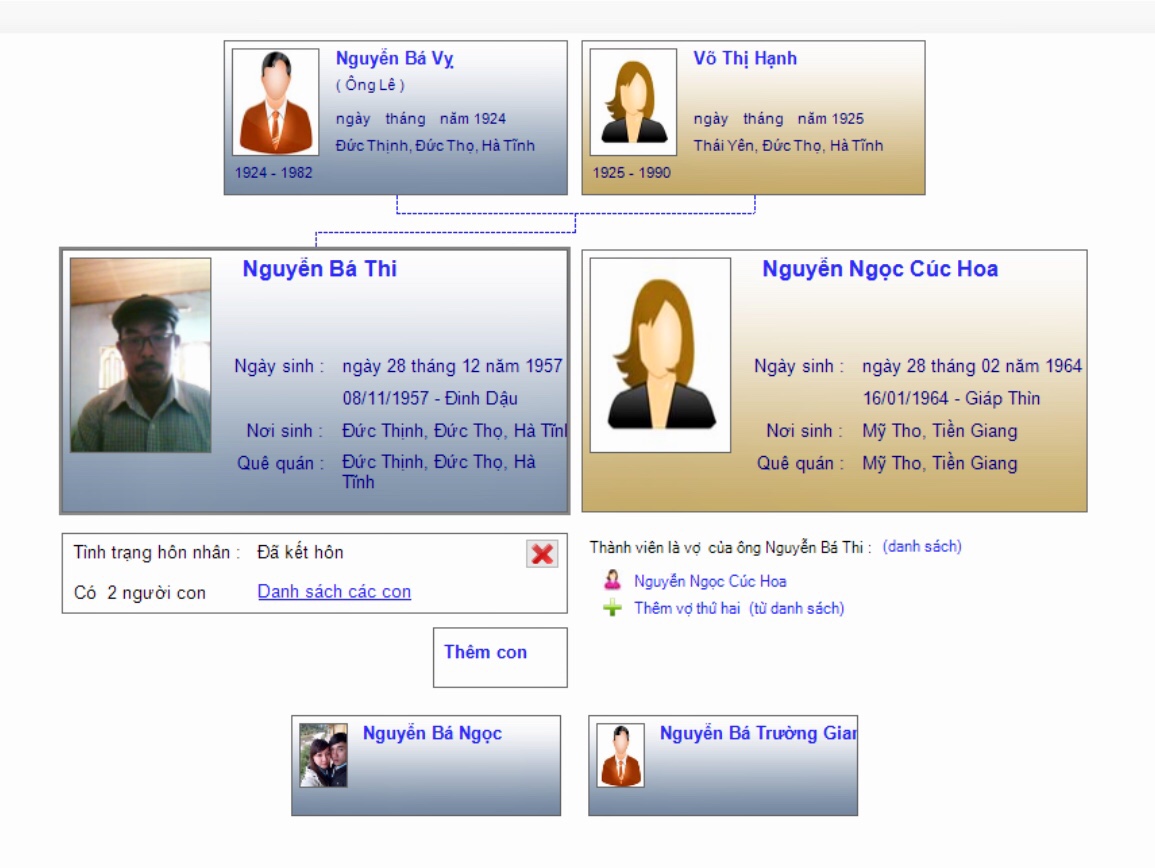Open Nguyễn Bá Vỵ avatar picture
The width and height of the screenshot is (1155, 868).
coord(275,102)
